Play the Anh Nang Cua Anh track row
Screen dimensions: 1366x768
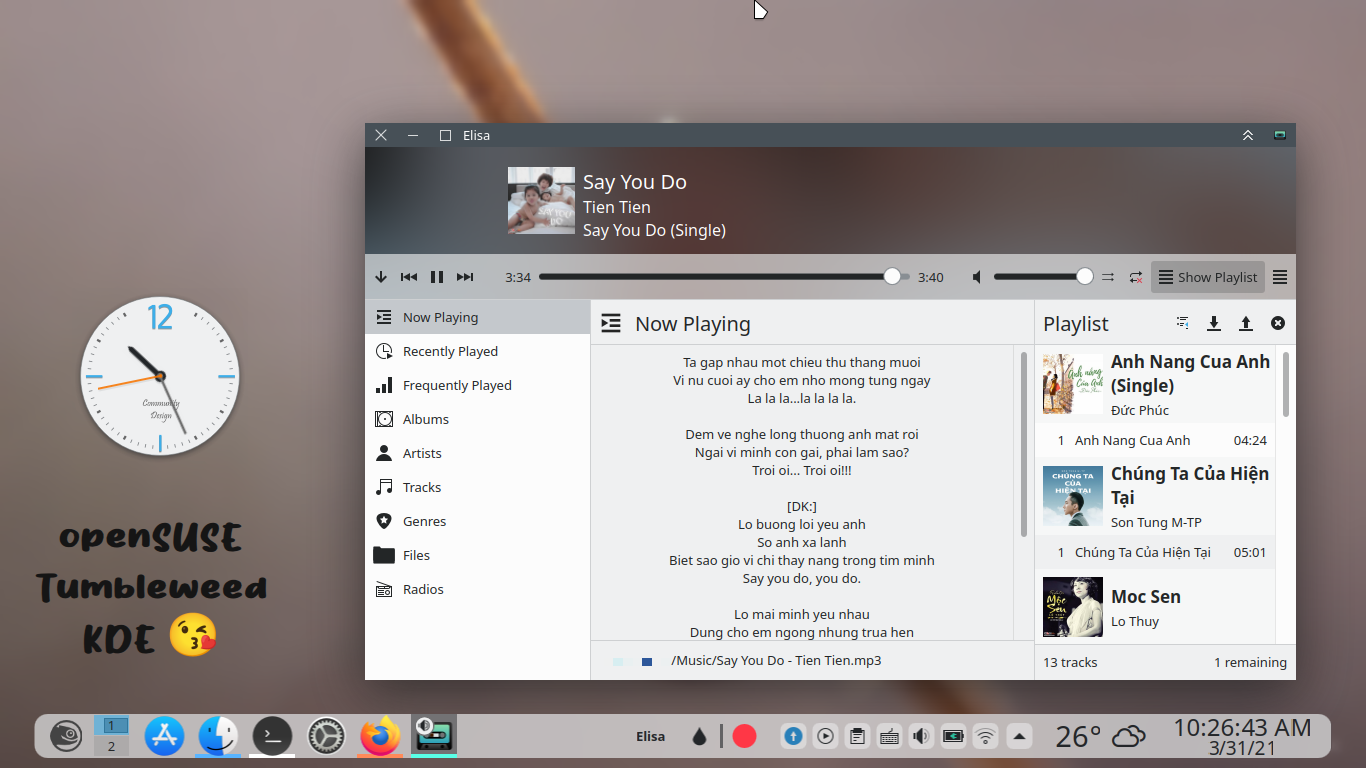click(x=1155, y=440)
